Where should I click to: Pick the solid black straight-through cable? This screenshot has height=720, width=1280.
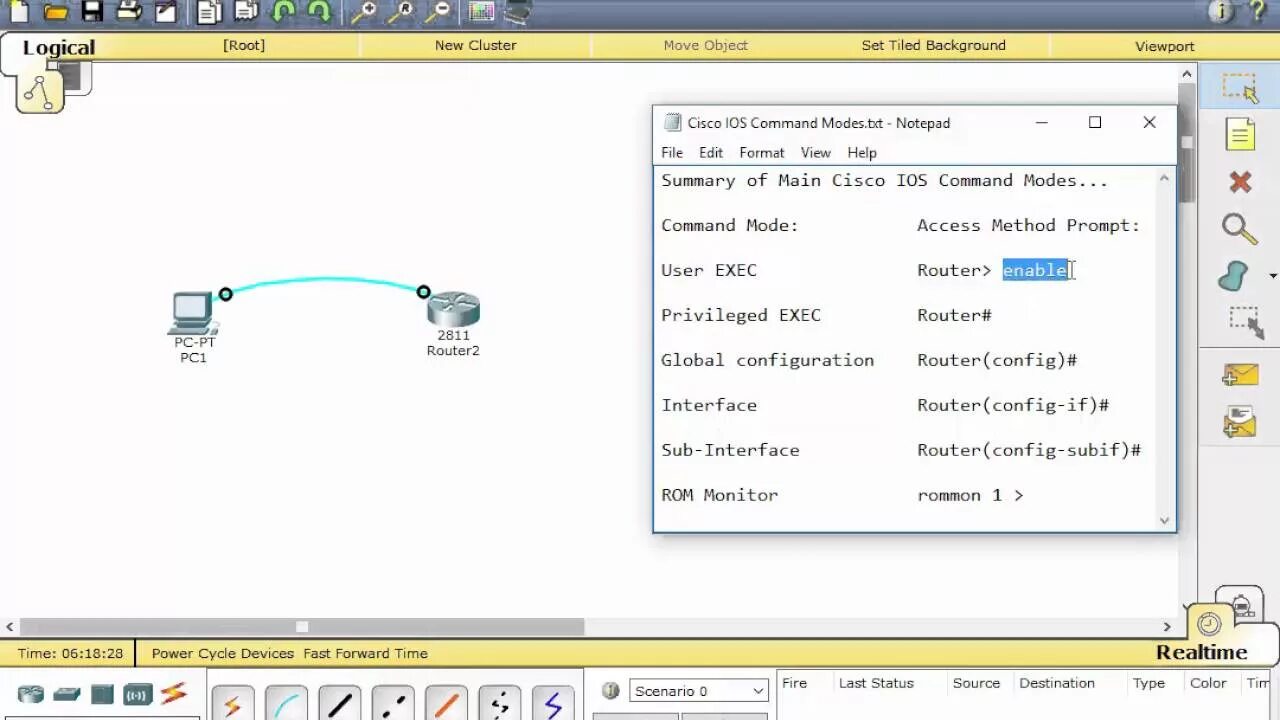[339, 703]
